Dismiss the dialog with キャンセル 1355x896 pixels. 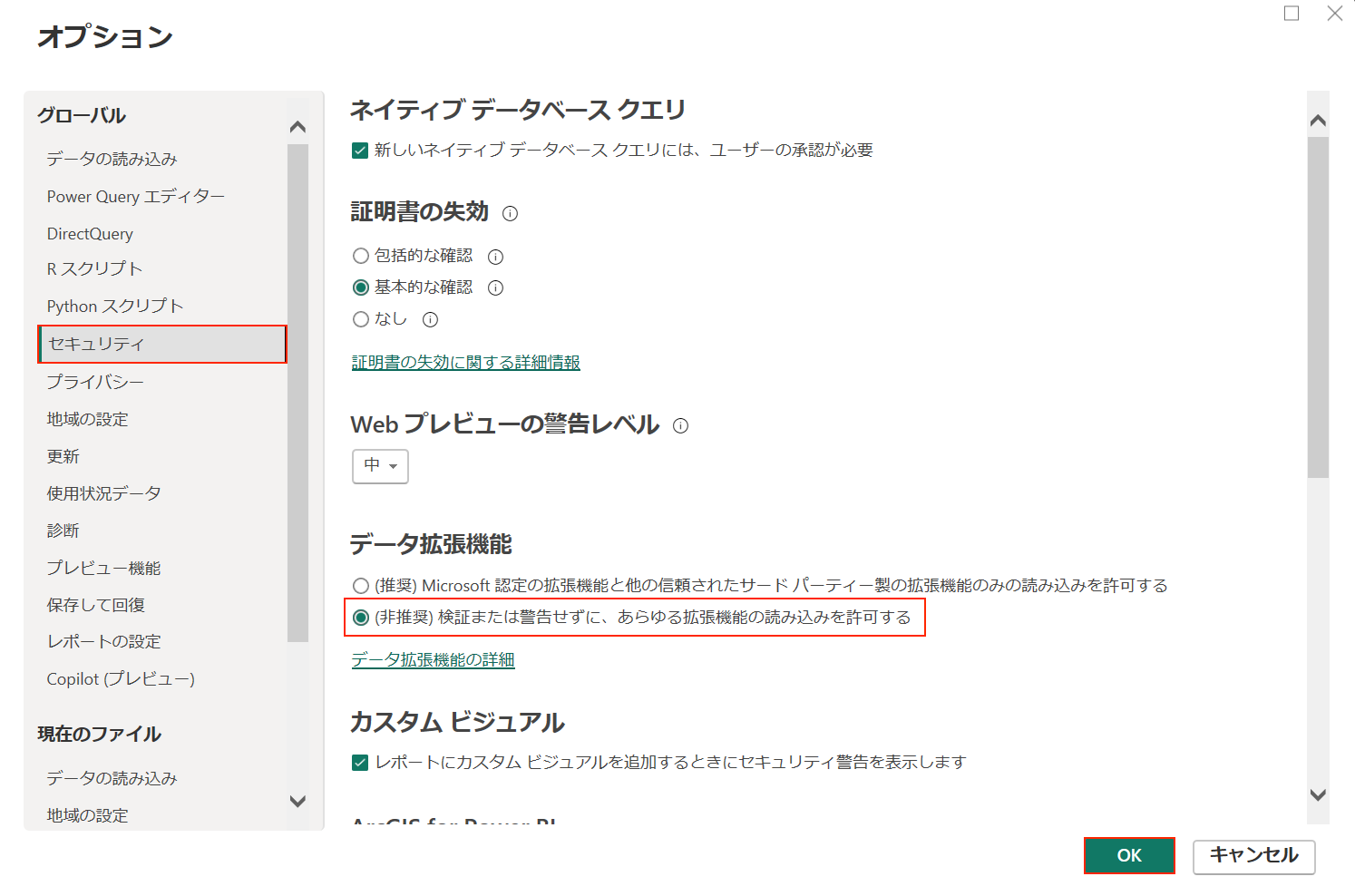[x=1253, y=856]
